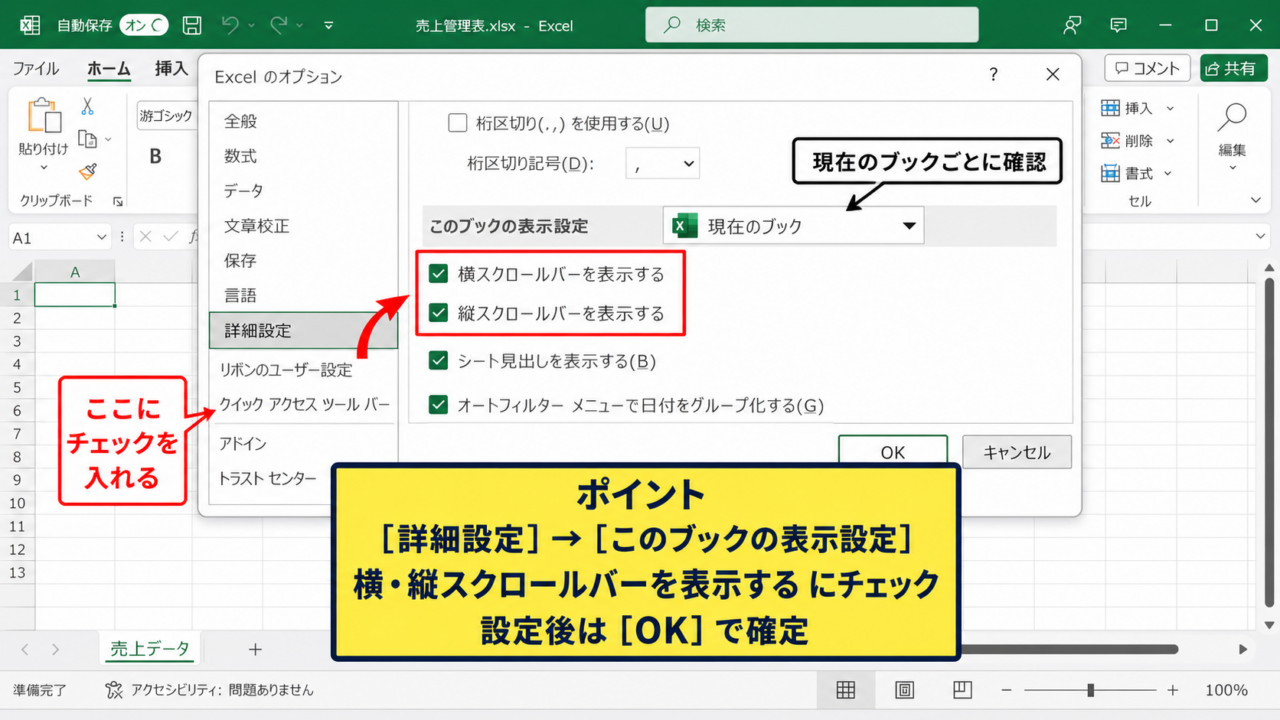Toggle 縦スクロールバーを表示する checkbox
1280x720 pixels.
coord(438,313)
